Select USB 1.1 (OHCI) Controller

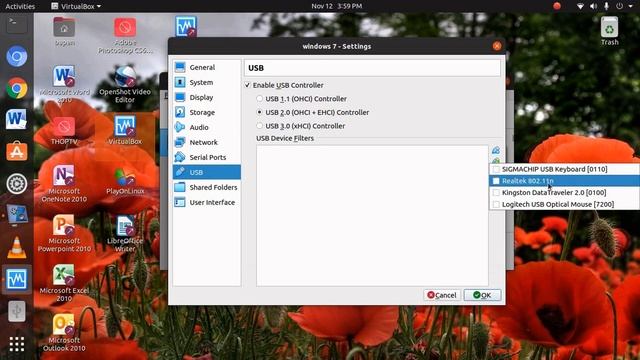pyautogui.click(x=260, y=99)
